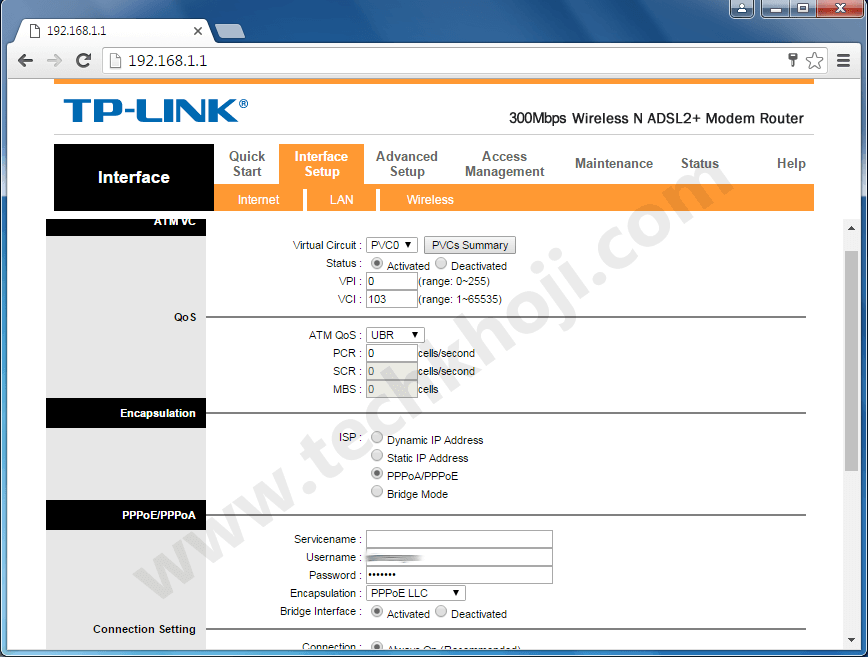868x657 pixels.
Task: Select Dynamic IP Address ISP option
Action: [377, 438]
